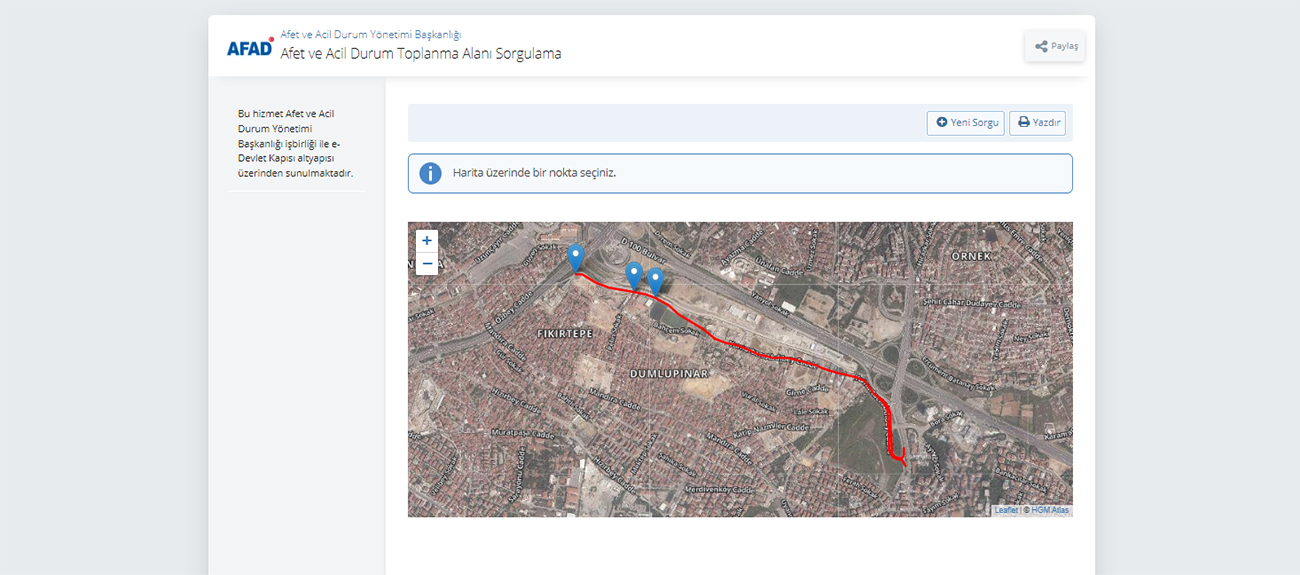This screenshot has width=1300, height=575.
Task: Click the end of the red route line
Action: [x=904, y=464]
